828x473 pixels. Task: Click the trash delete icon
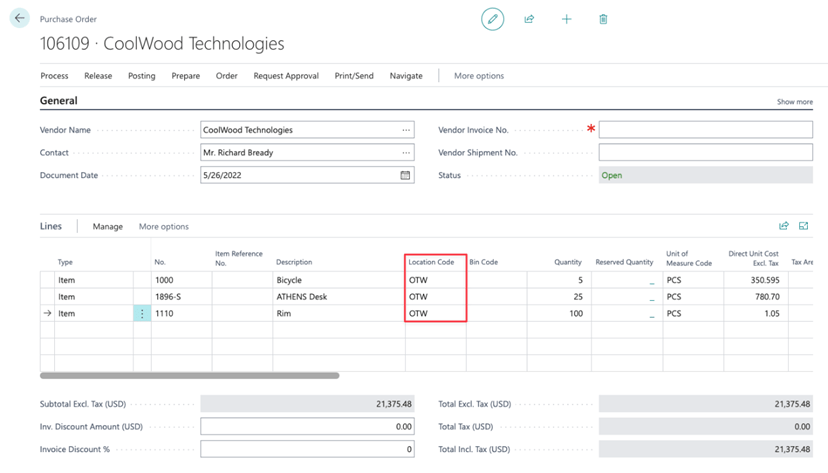click(603, 19)
